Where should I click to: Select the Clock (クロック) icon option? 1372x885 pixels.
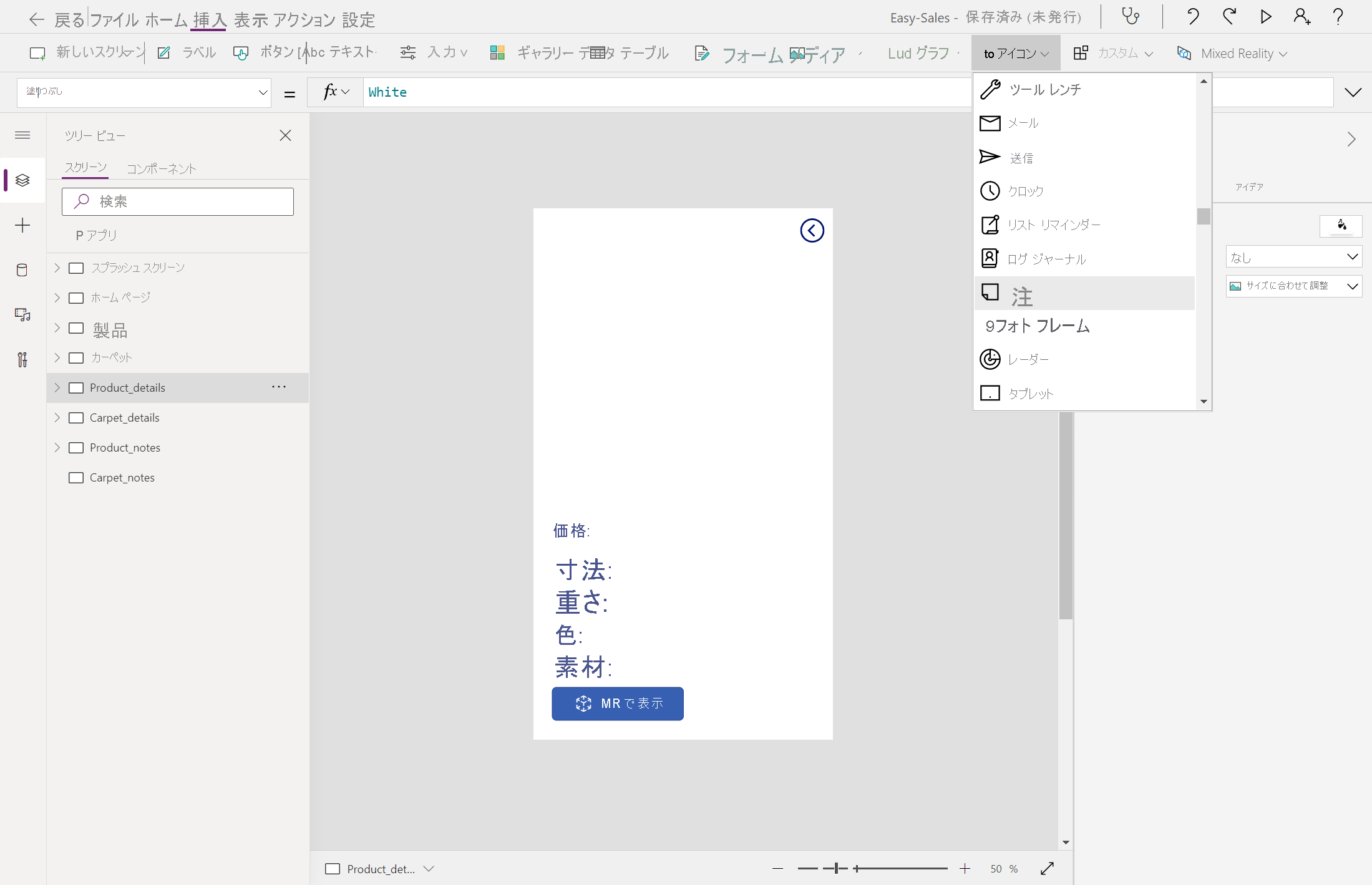[1025, 191]
